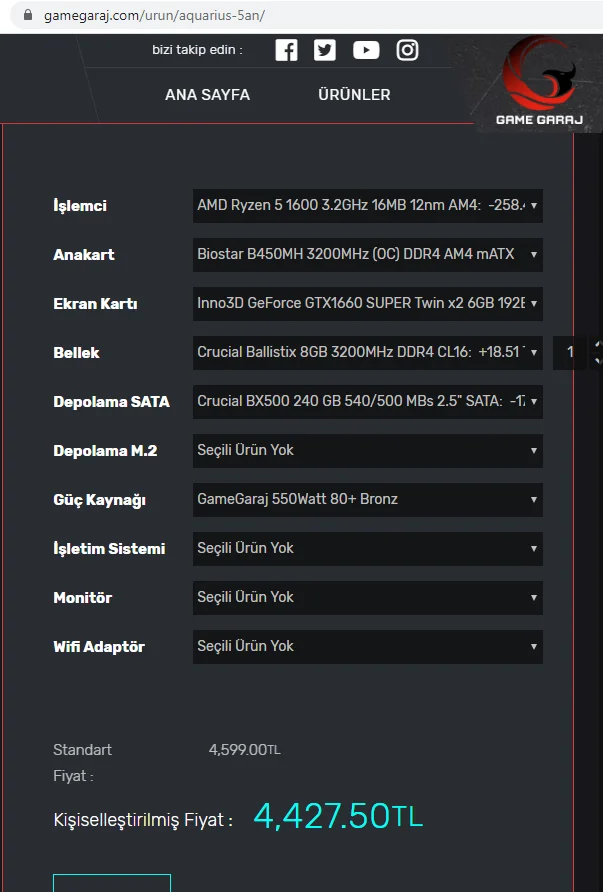The width and height of the screenshot is (603, 892).
Task: Open the ÜRÜNLER menu item
Action: 354,95
